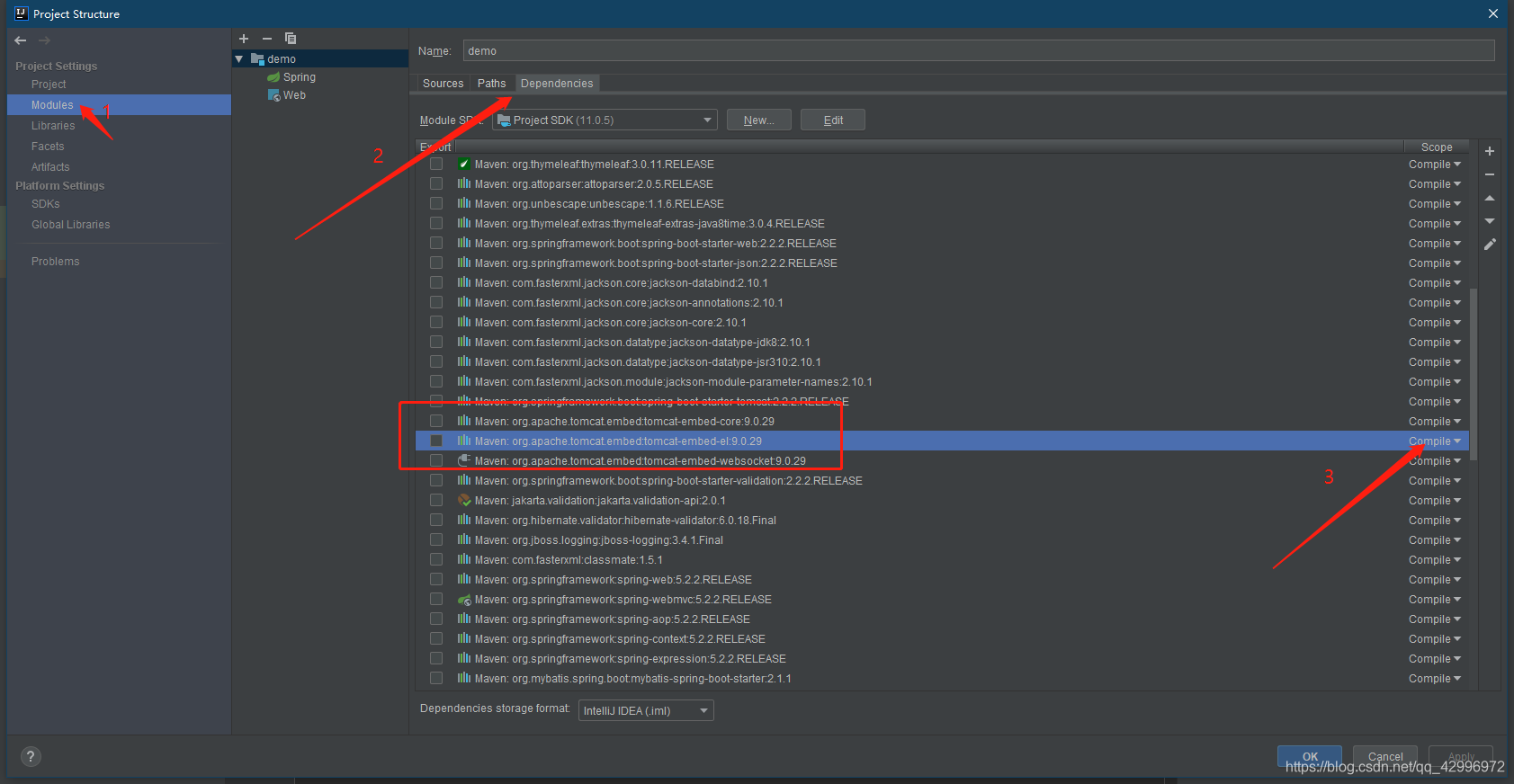Open the scope dropdown for spring-aop:5.2.2.RELEASE
The height and width of the screenshot is (784, 1514).
[x=1435, y=619]
